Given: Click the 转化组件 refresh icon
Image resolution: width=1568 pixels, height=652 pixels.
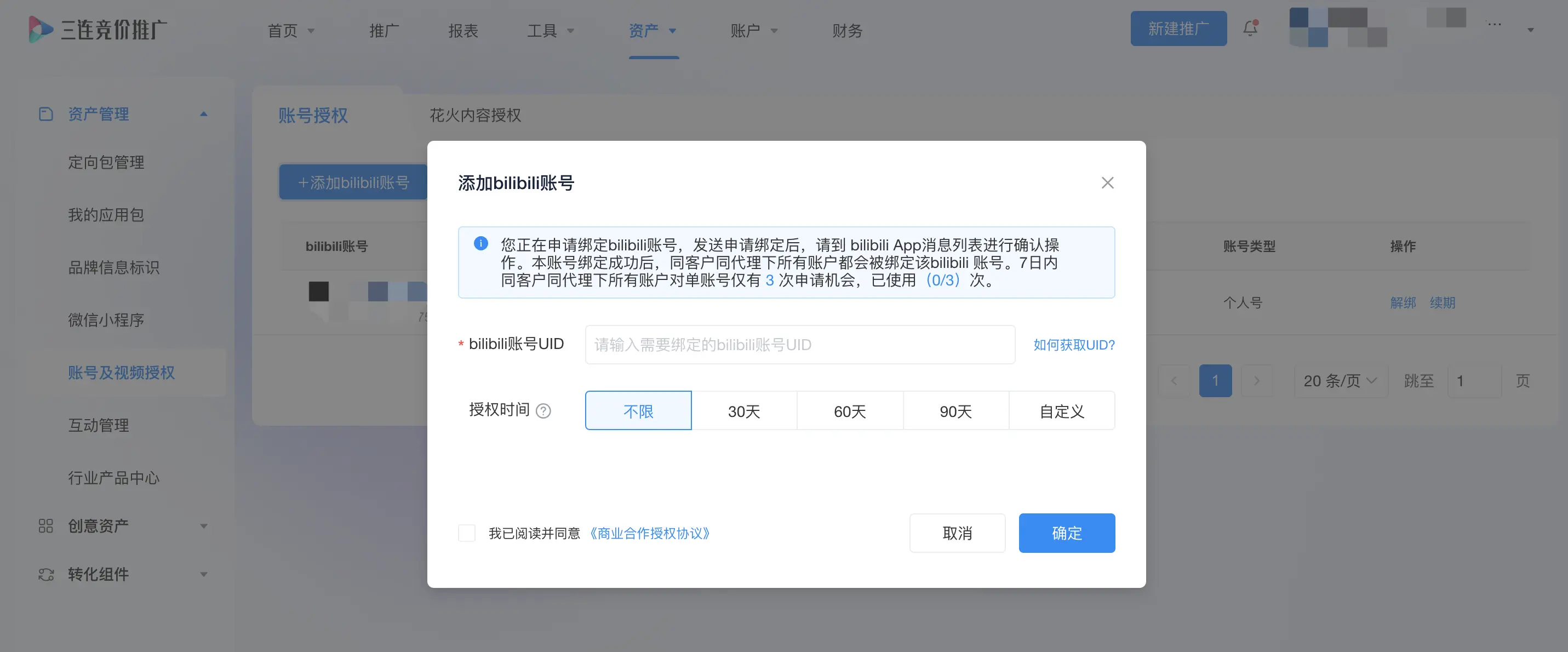Looking at the screenshot, I should pyautogui.click(x=46, y=574).
